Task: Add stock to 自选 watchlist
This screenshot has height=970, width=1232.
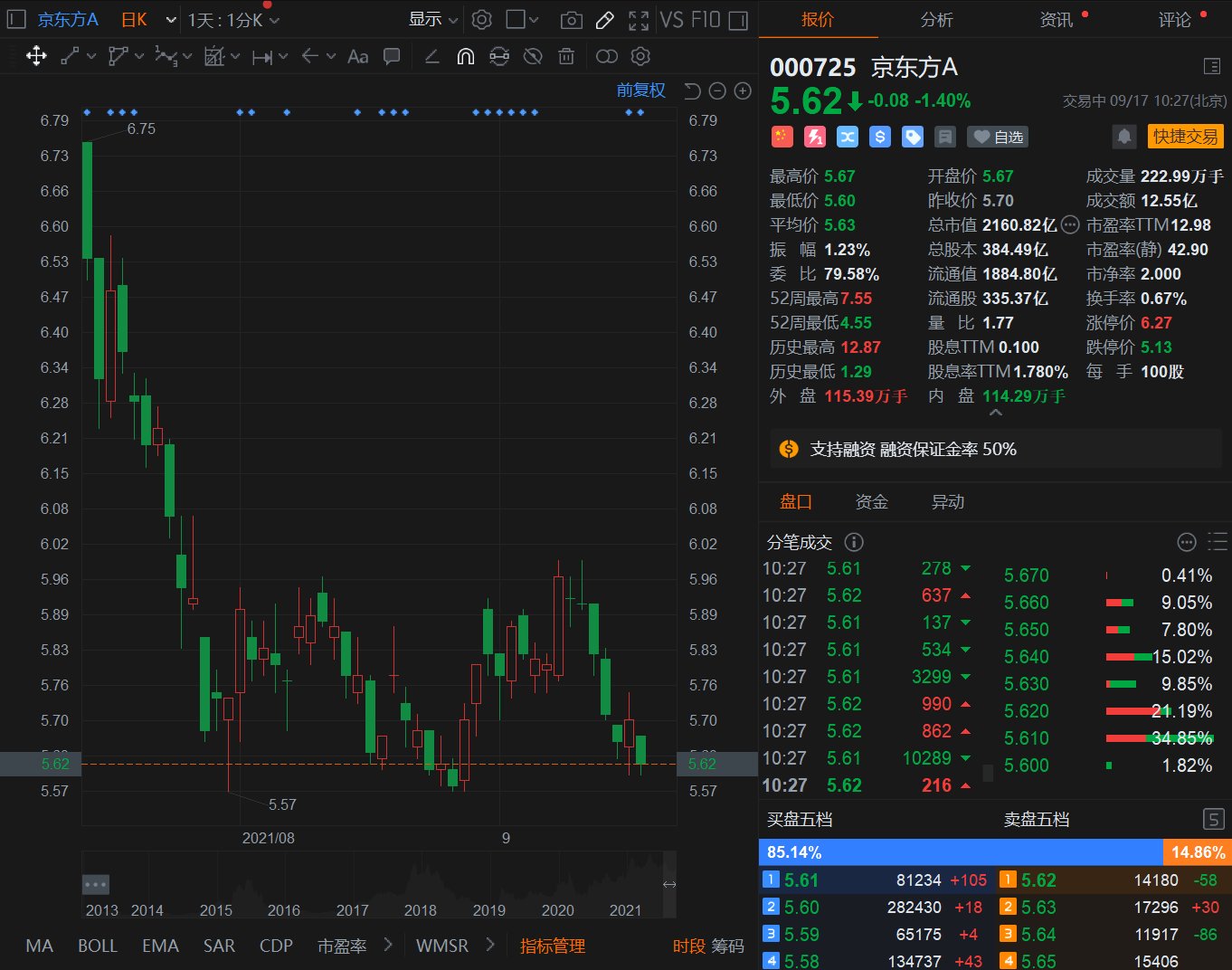Action: click(998, 137)
